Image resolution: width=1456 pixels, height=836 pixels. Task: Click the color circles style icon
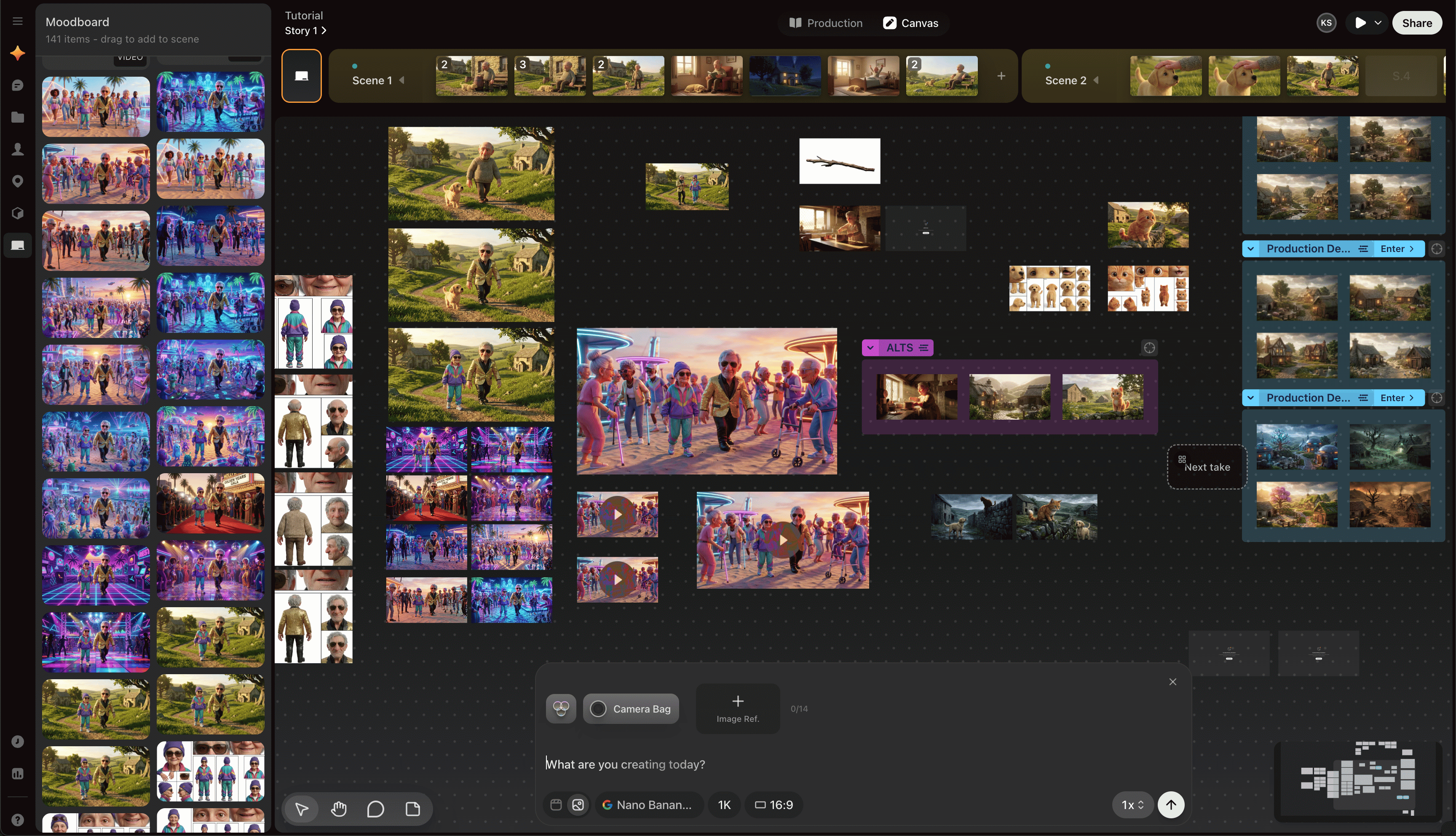[x=561, y=708]
